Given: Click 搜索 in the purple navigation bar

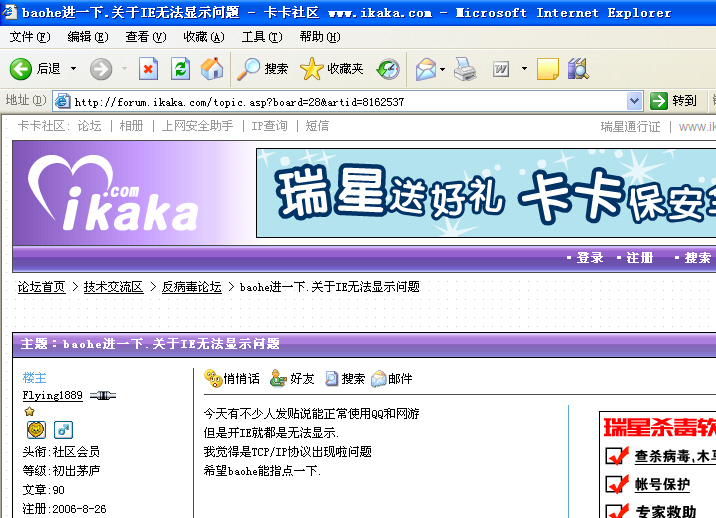Looking at the screenshot, I should pyautogui.click(x=697, y=258).
